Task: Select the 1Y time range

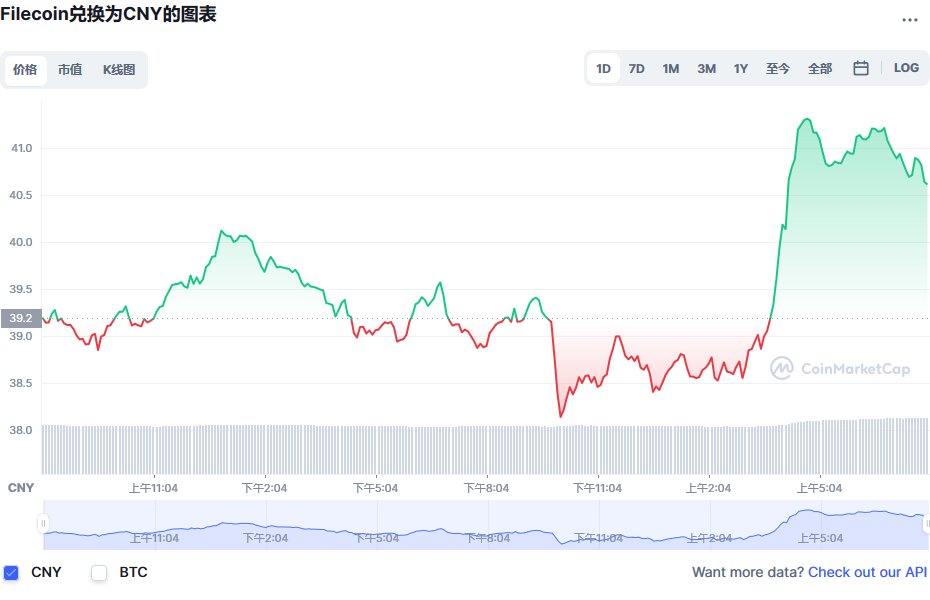Action: (x=741, y=69)
